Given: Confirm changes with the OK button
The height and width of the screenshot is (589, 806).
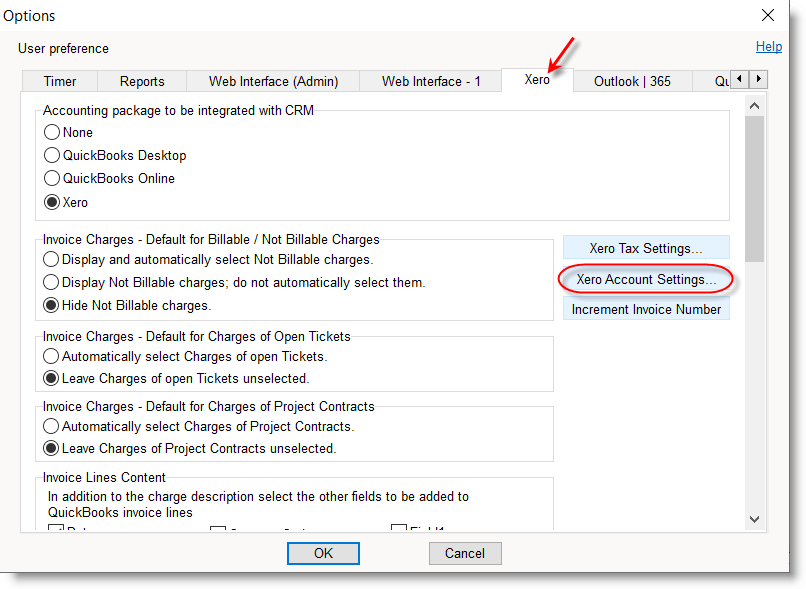Looking at the screenshot, I should coord(323,553).
